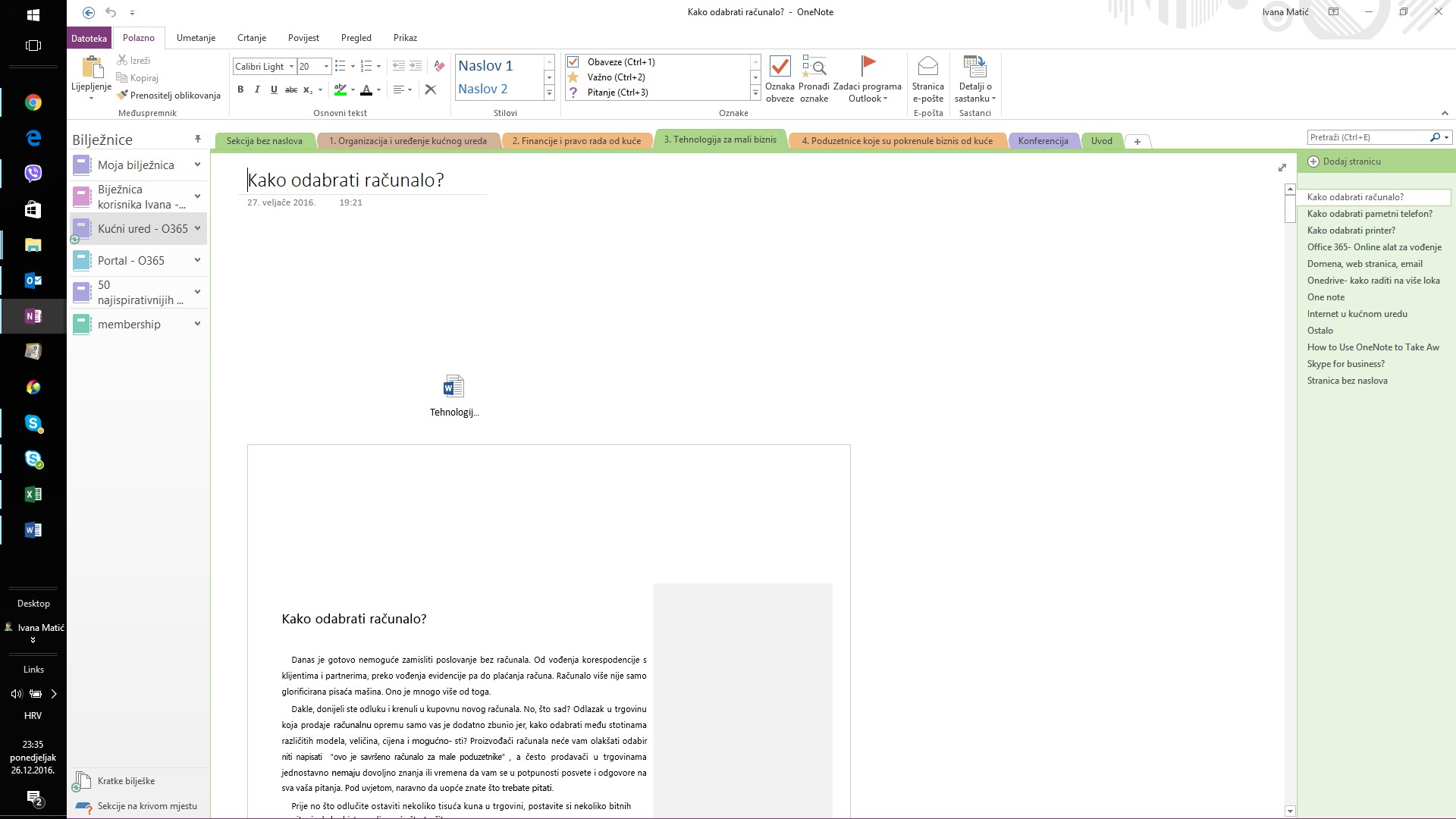The image size is (1456, 819).
Task: Pin the Bilježnice notebook pane
Action: (x=197, y=139)
